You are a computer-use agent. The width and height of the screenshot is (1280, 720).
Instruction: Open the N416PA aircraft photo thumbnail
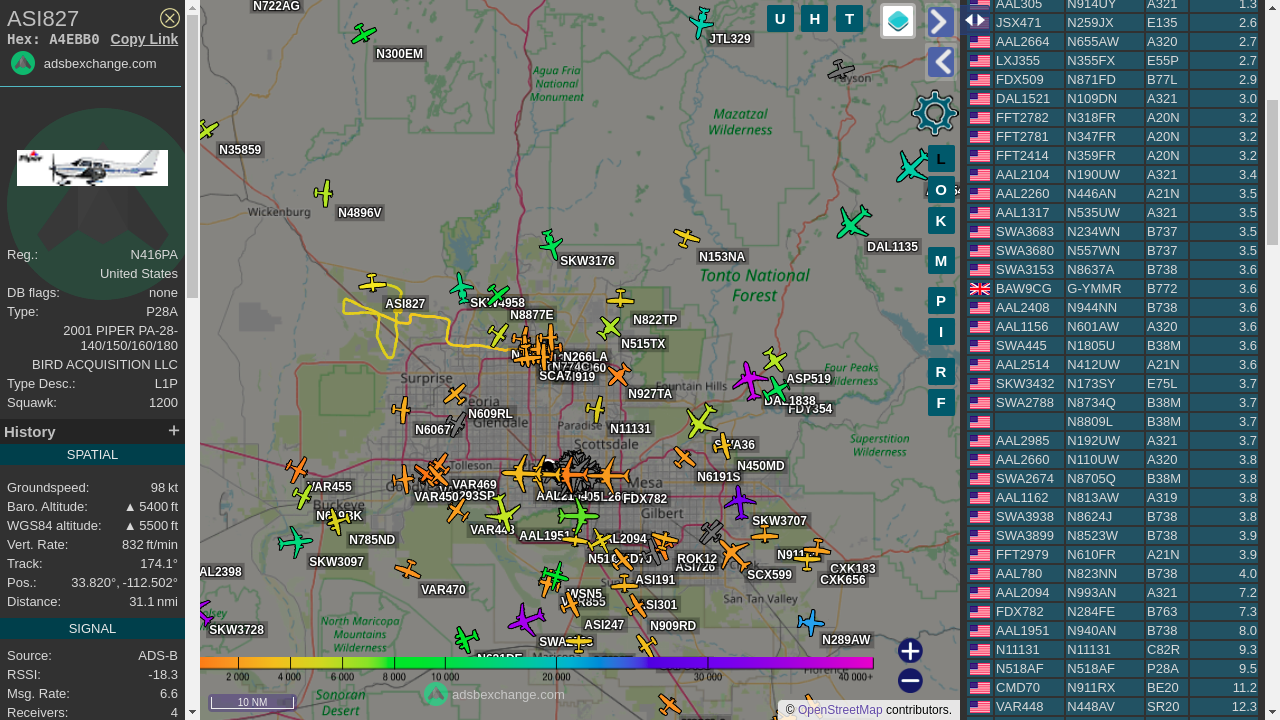click(92, 168)
